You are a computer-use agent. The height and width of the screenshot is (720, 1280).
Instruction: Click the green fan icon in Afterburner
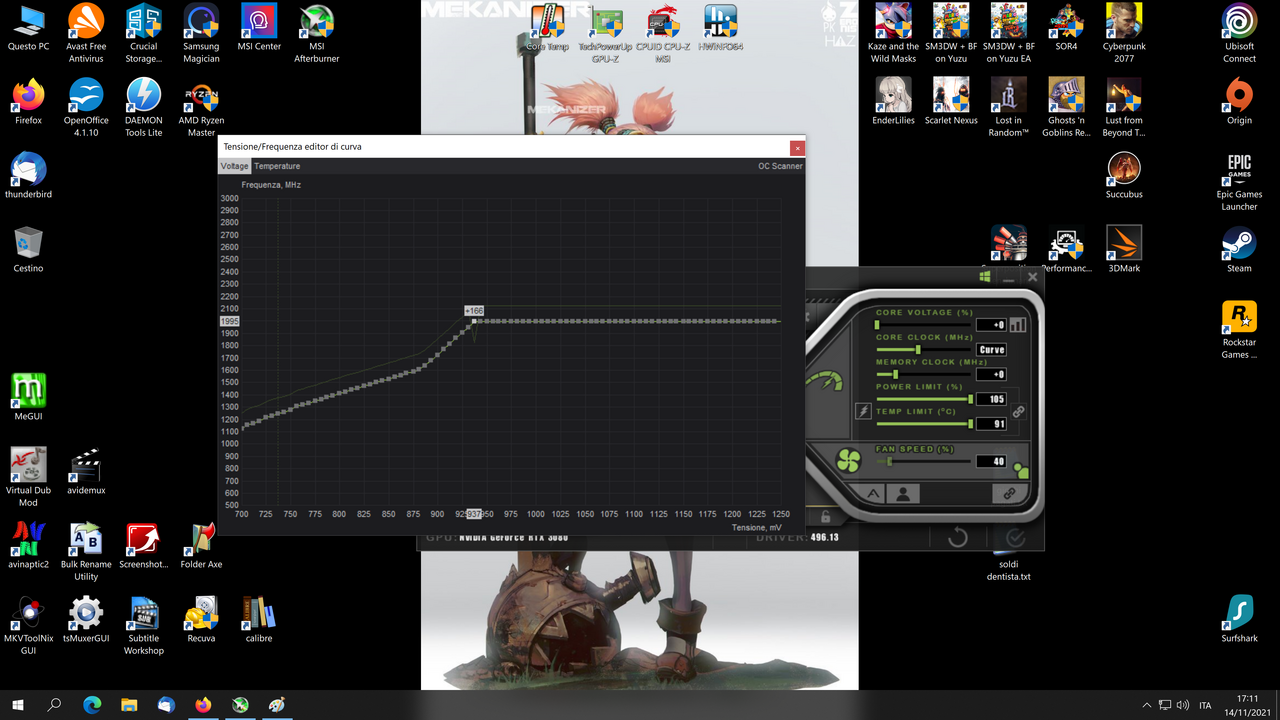(x=849, y=461)
